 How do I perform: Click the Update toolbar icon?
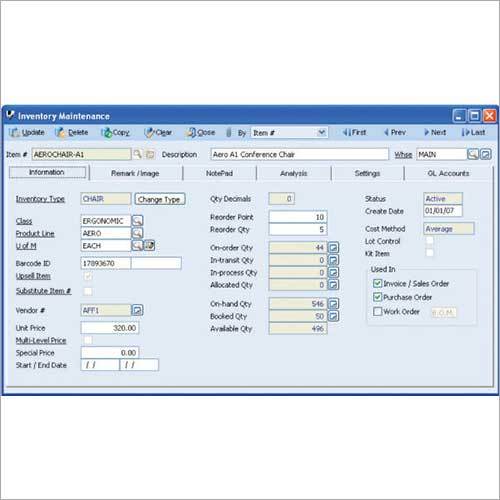pos(14,133)
